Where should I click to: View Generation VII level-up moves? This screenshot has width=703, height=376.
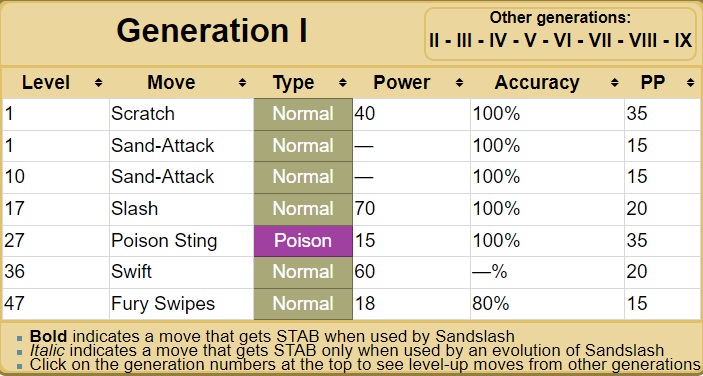(x=600, y=41)
